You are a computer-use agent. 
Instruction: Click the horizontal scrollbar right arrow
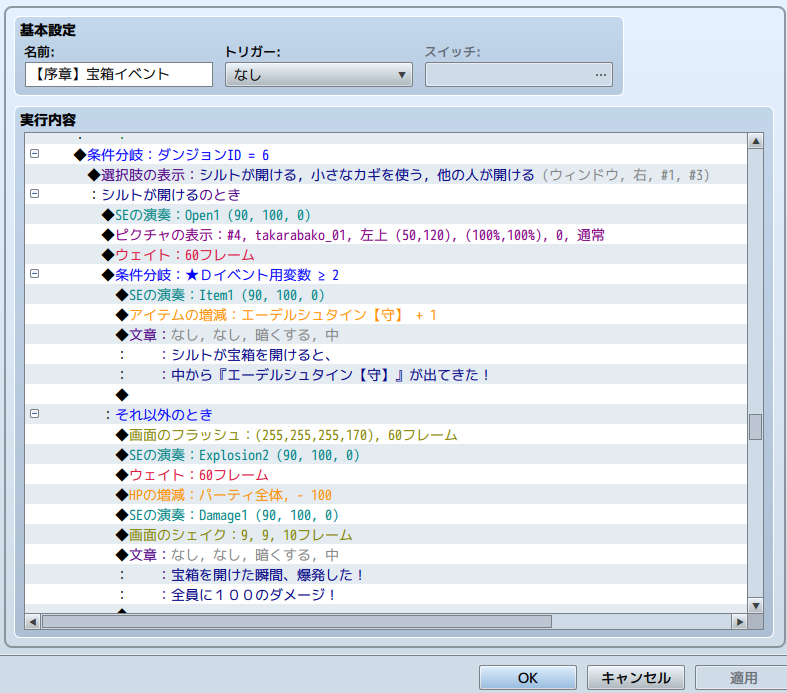point(739,622)
